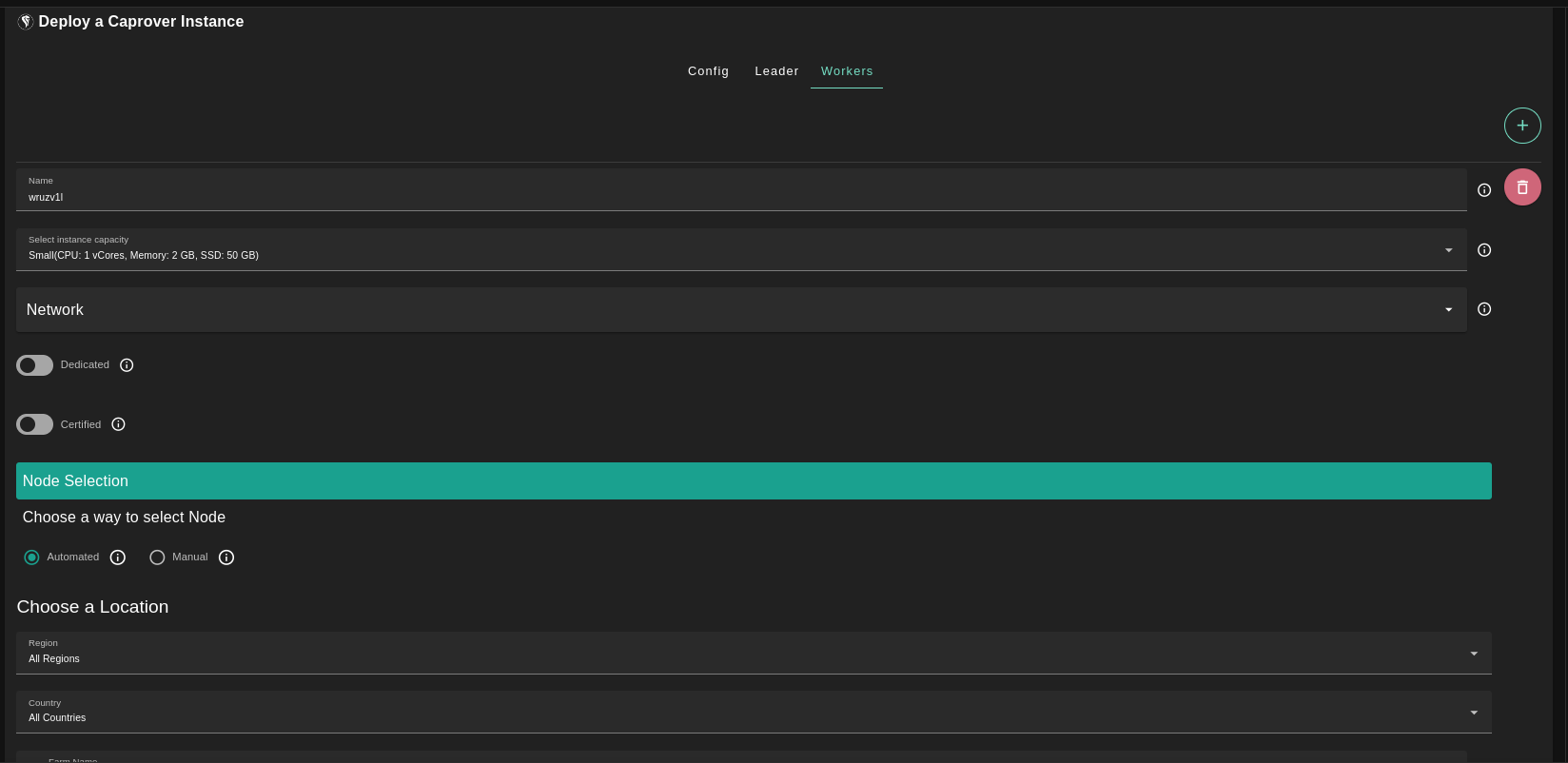
Task: Select the Workers tab
Action: pos(847,71)
